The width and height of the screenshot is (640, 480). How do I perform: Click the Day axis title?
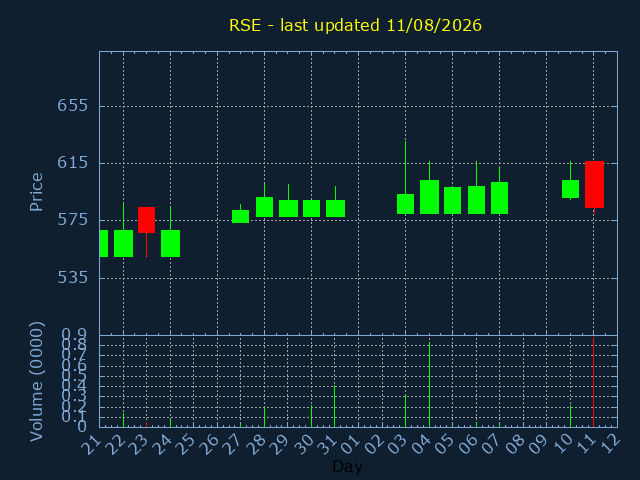347,466
